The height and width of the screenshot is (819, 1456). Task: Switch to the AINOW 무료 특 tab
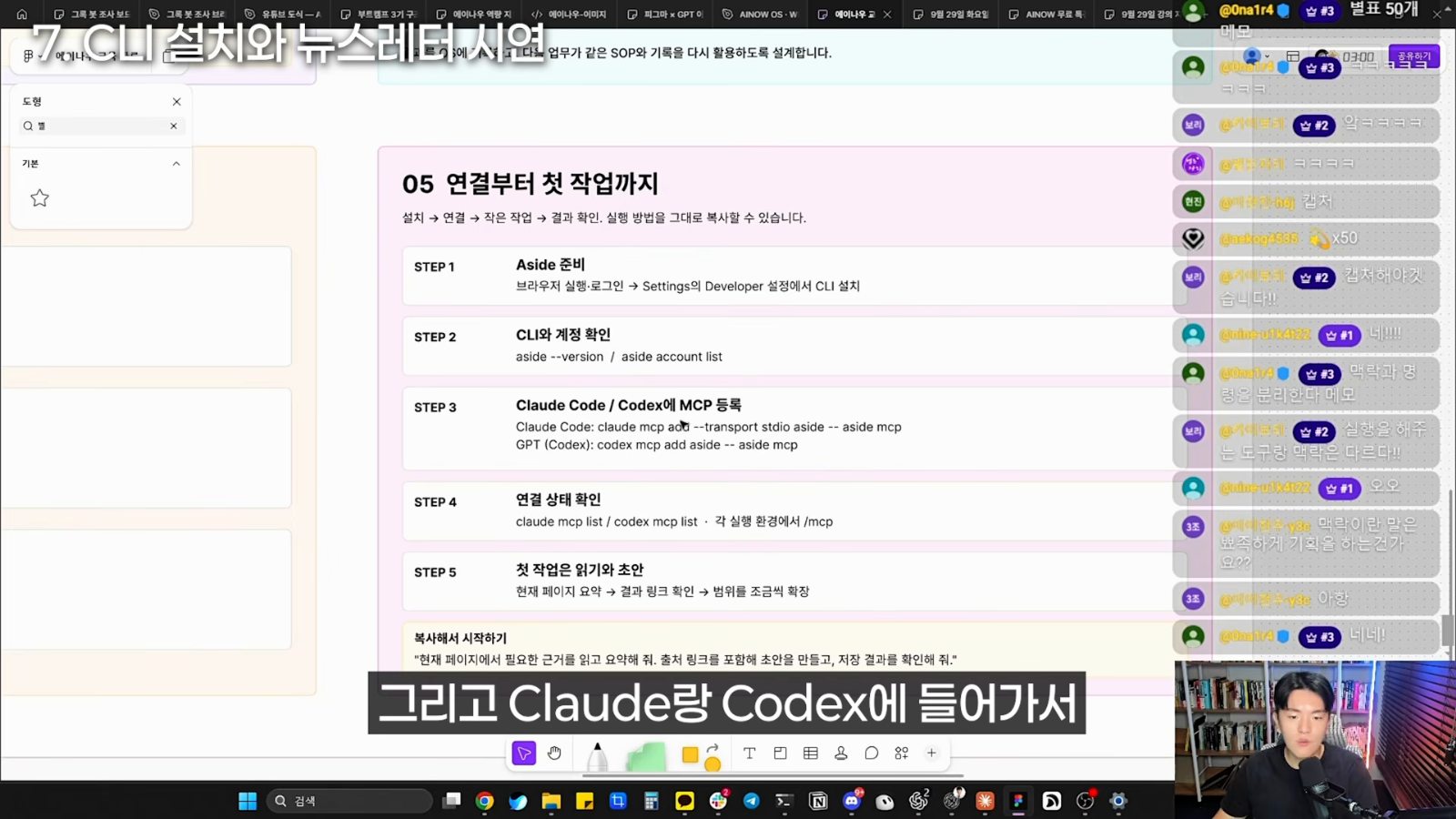1046,15
